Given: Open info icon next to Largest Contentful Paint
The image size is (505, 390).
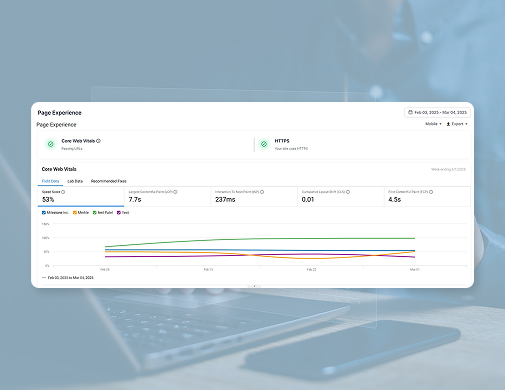Looking at the screenshot, I should 175,192.
